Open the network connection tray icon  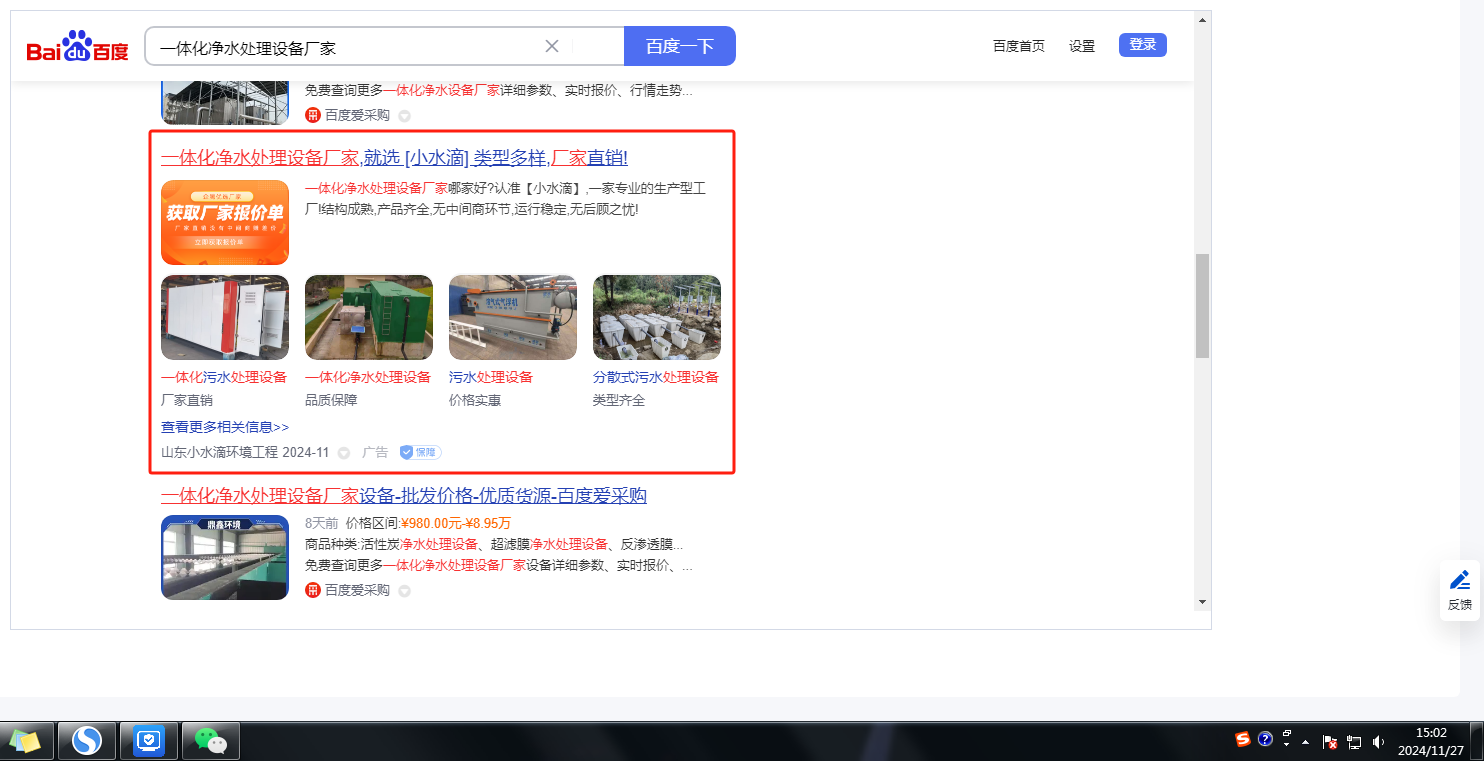[x=1355, y=741]
